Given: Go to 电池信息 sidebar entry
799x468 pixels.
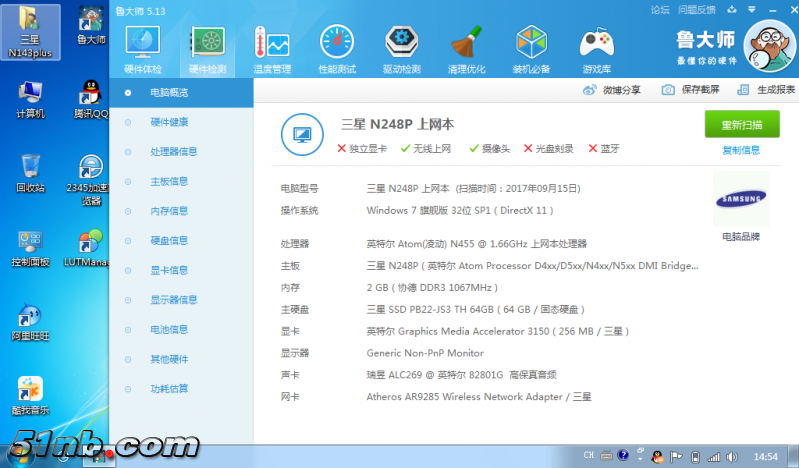Looking at the screenshot, I should [168, 329].
